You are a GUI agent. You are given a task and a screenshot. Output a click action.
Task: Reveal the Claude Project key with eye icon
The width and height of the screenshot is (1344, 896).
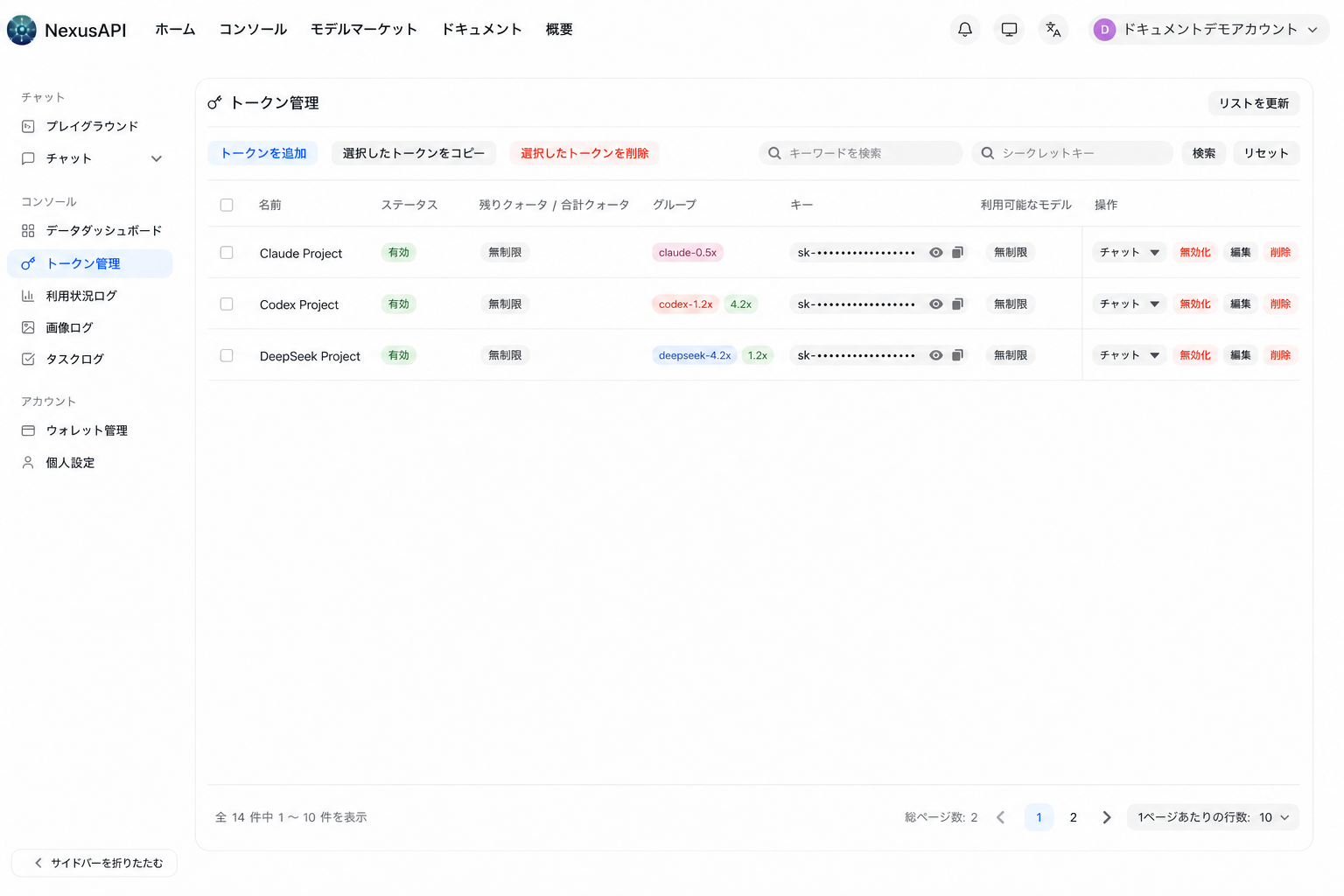(936, 253)
